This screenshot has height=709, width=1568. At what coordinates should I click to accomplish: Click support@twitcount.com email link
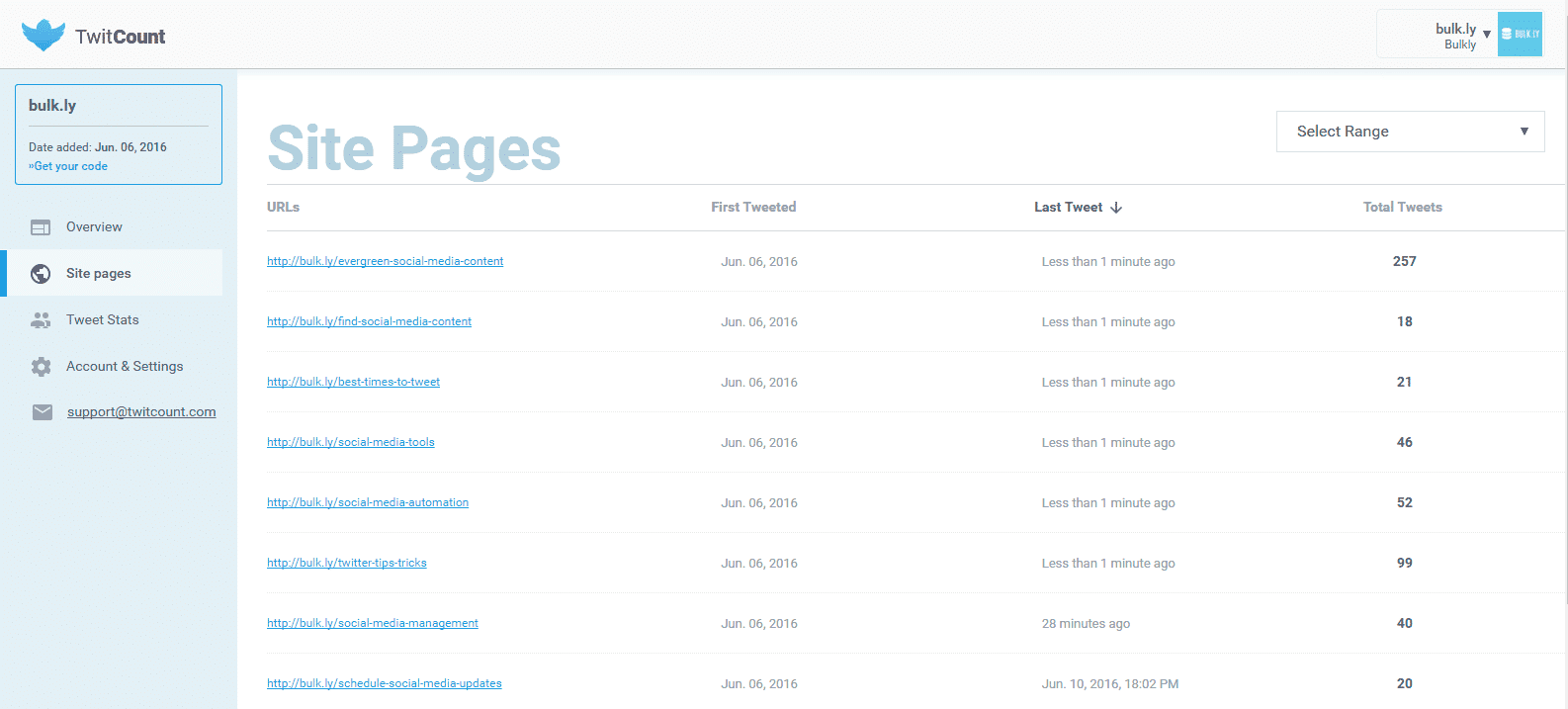point(141,411)
